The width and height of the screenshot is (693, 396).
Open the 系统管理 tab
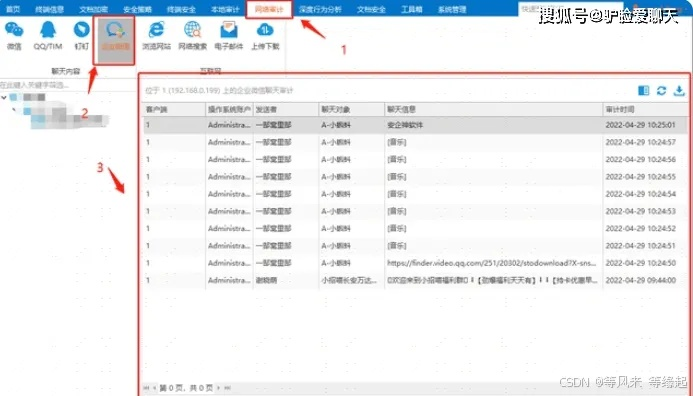pyautogui.click(x=452, y=9)
